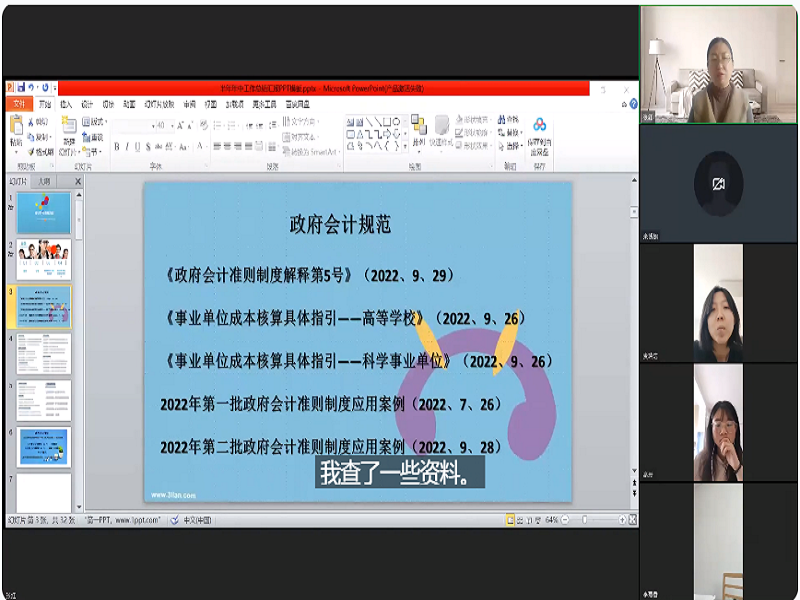This screenshot has width=800, height=600.
Task: Toggle Bold text formatting
Action: click(x=117, y=147)
